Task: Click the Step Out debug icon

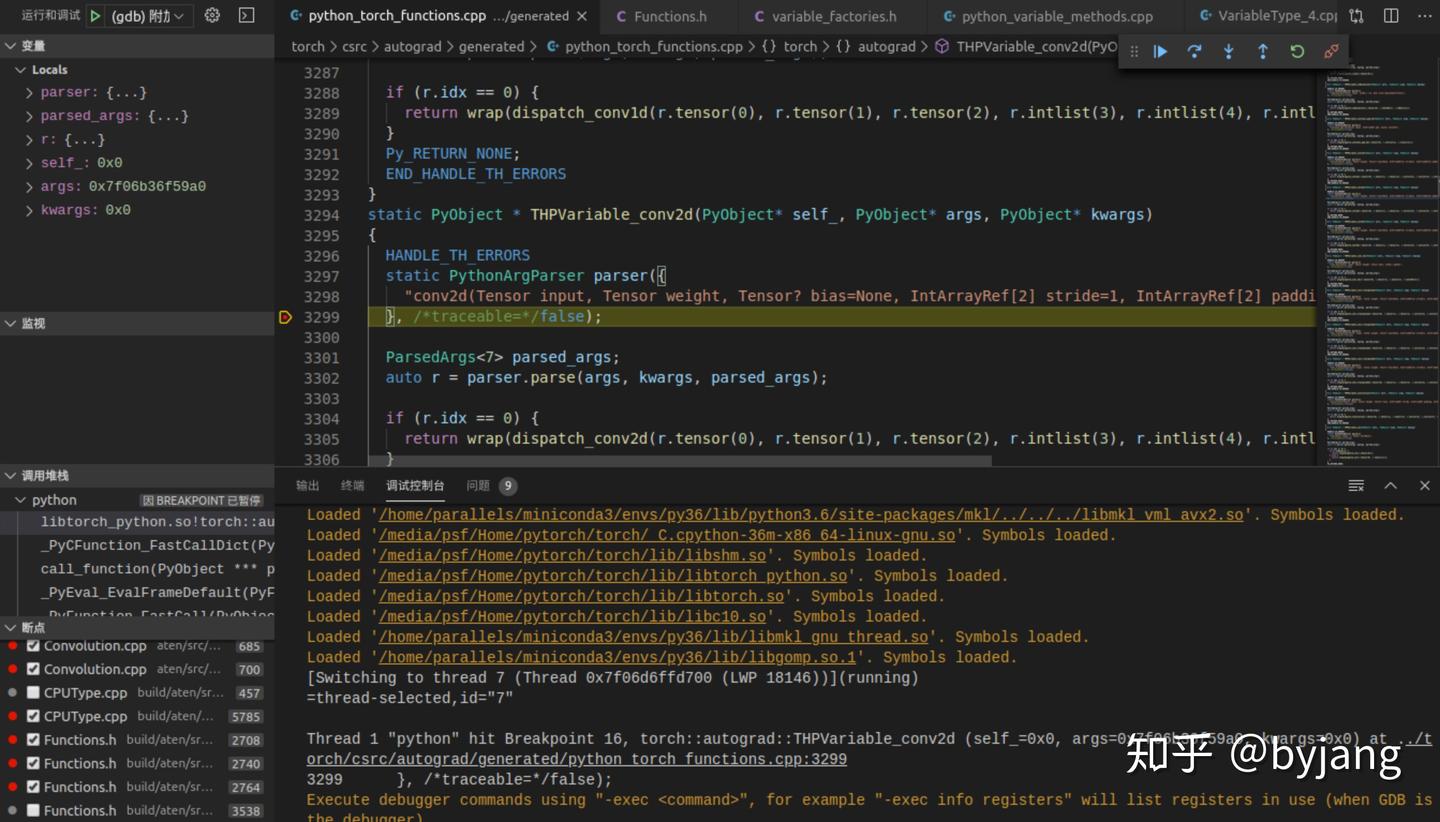Action: tap(1262, 52)
